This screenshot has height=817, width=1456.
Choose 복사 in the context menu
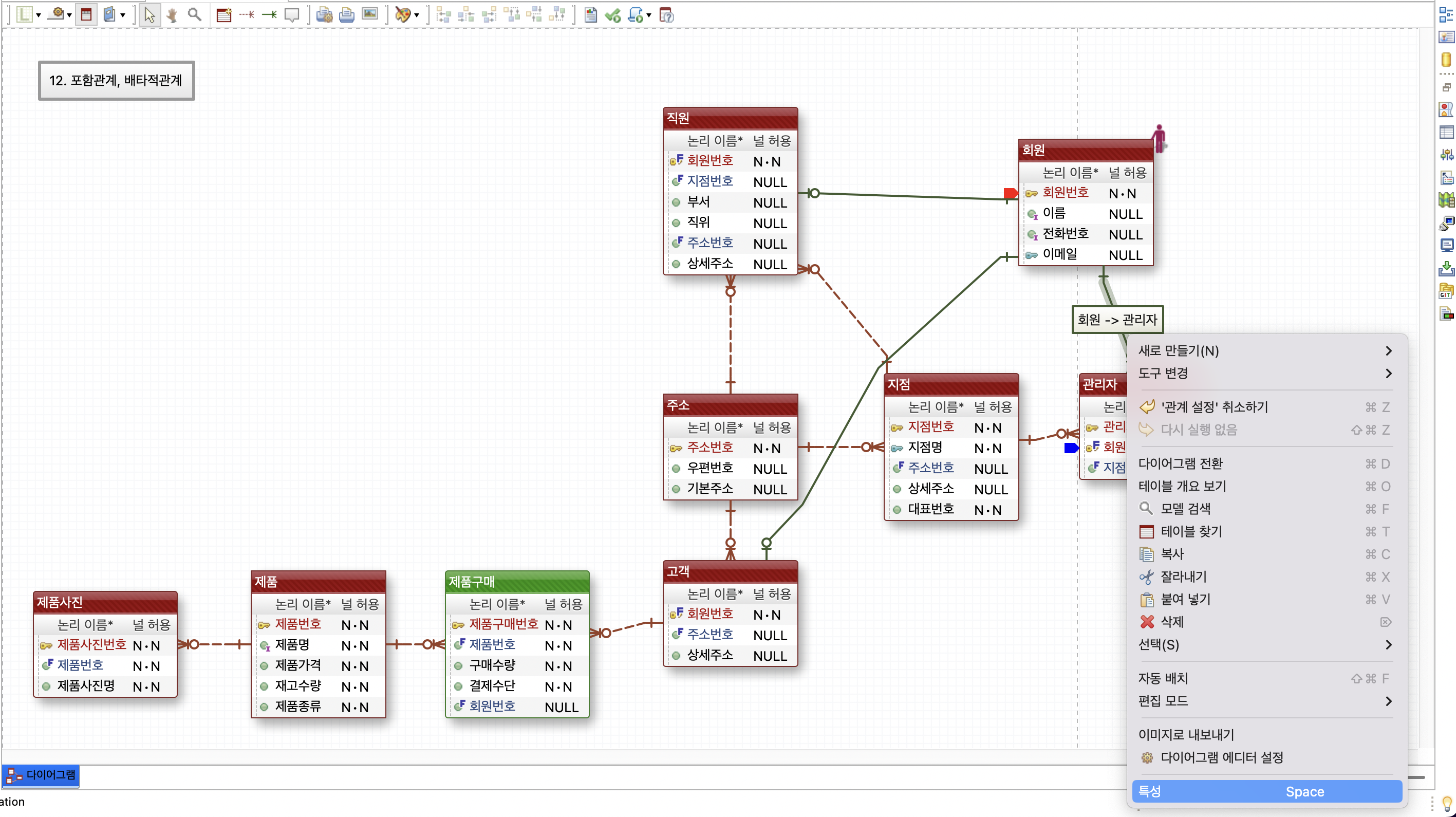click(x=1266, y=554)
